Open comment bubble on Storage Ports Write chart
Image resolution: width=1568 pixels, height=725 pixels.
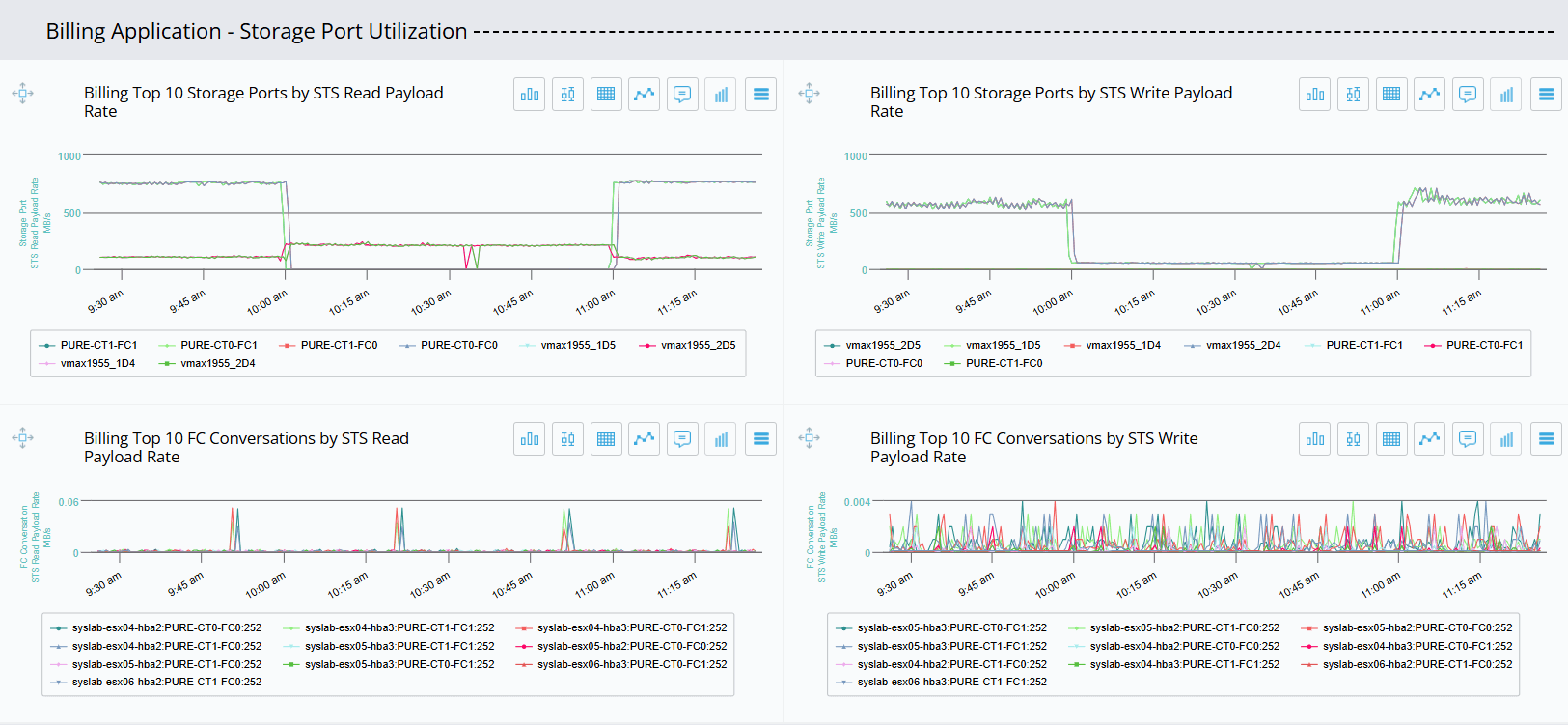pos(1468,94)
